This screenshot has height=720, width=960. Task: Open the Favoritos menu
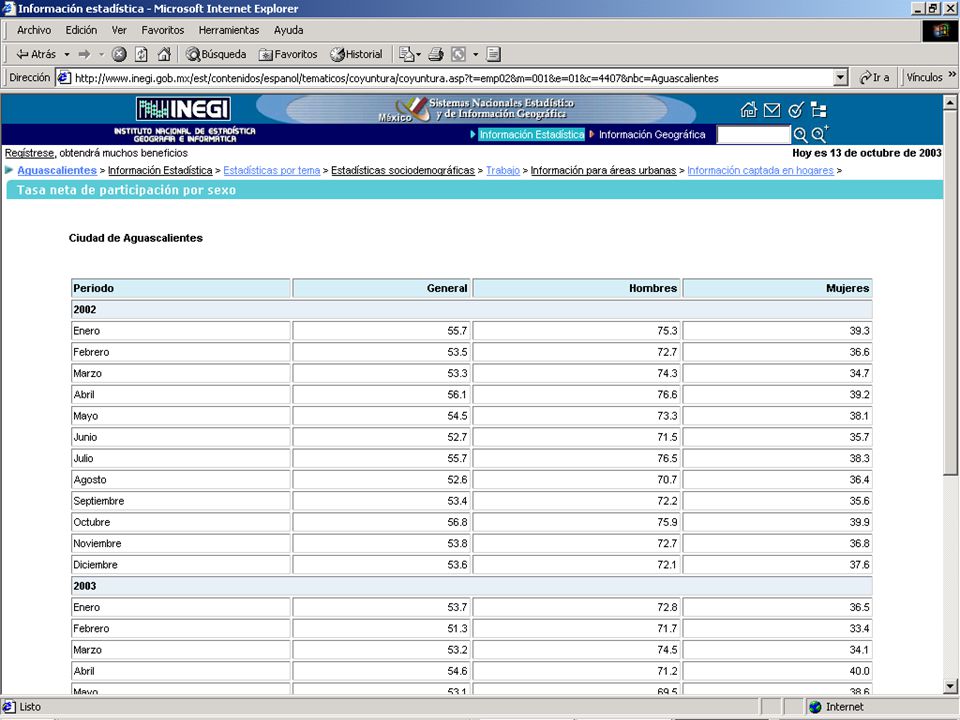(x=162, y=30)
